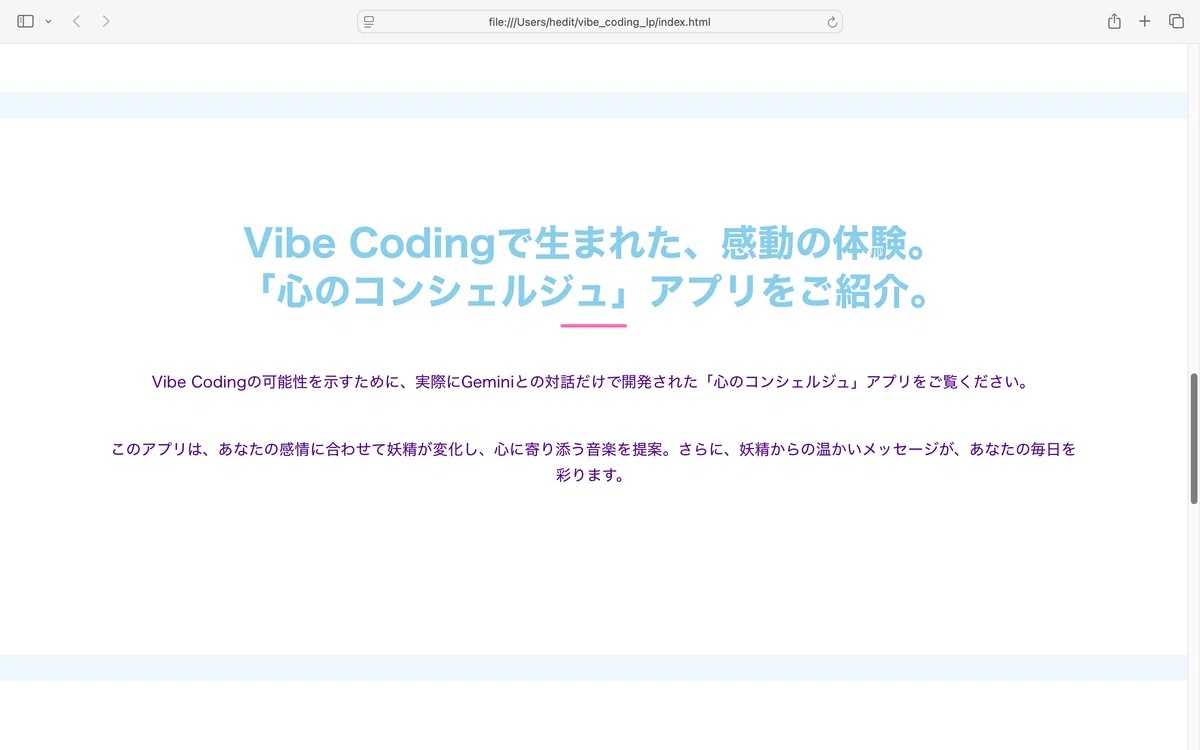
Task: Click the vertical scrollbar thumb
Action: (1194, 438)
